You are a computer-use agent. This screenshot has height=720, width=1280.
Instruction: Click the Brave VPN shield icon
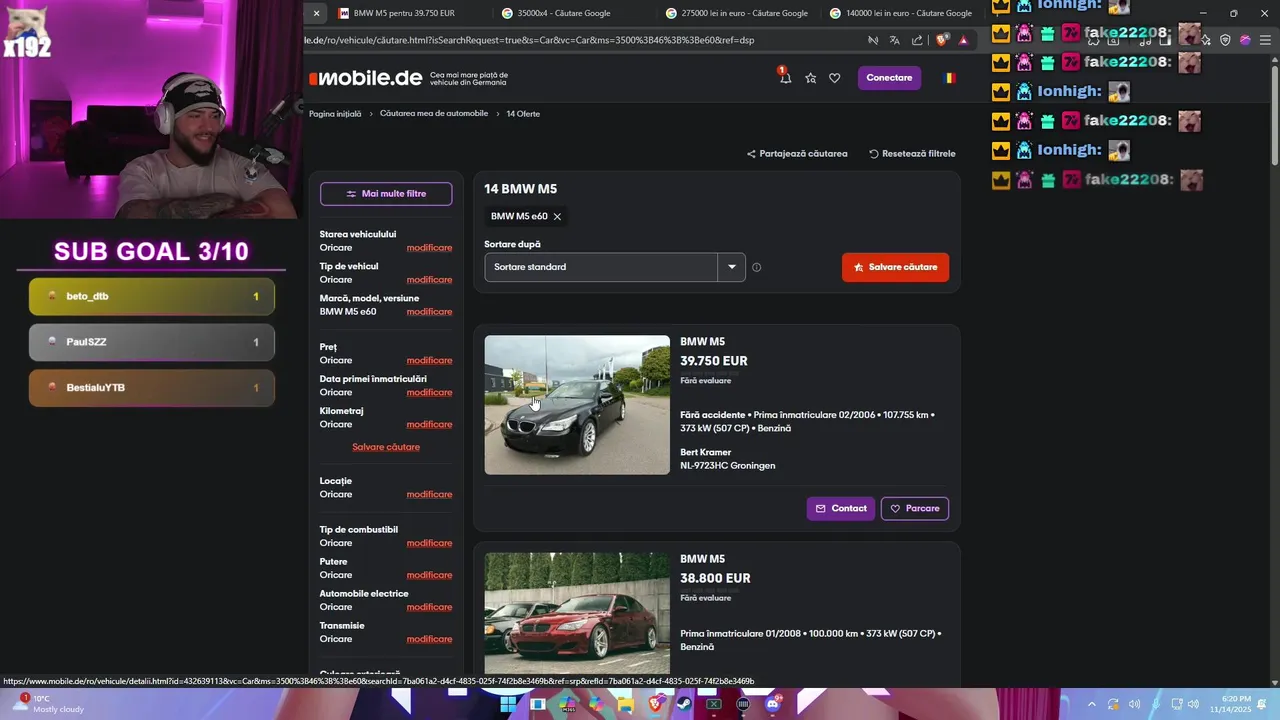(x=1225, y=40)
